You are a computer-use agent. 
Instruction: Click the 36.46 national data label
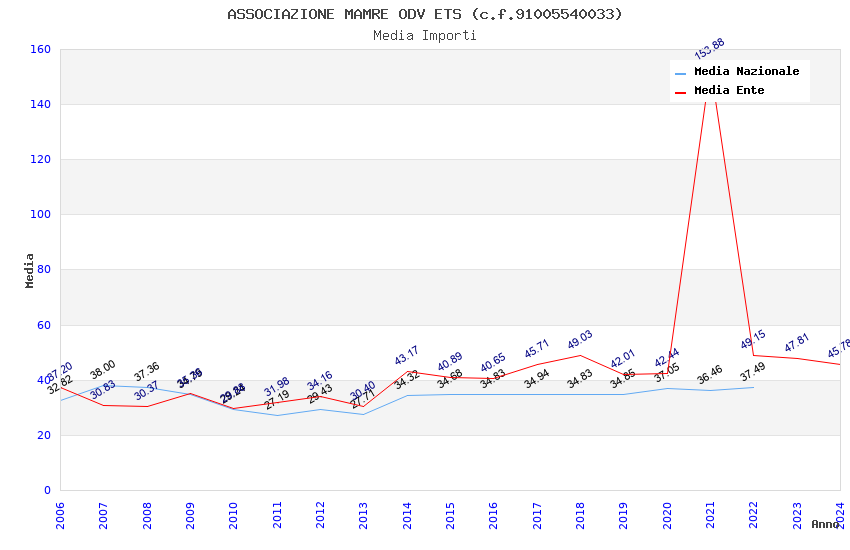click(x=710, y=374)
